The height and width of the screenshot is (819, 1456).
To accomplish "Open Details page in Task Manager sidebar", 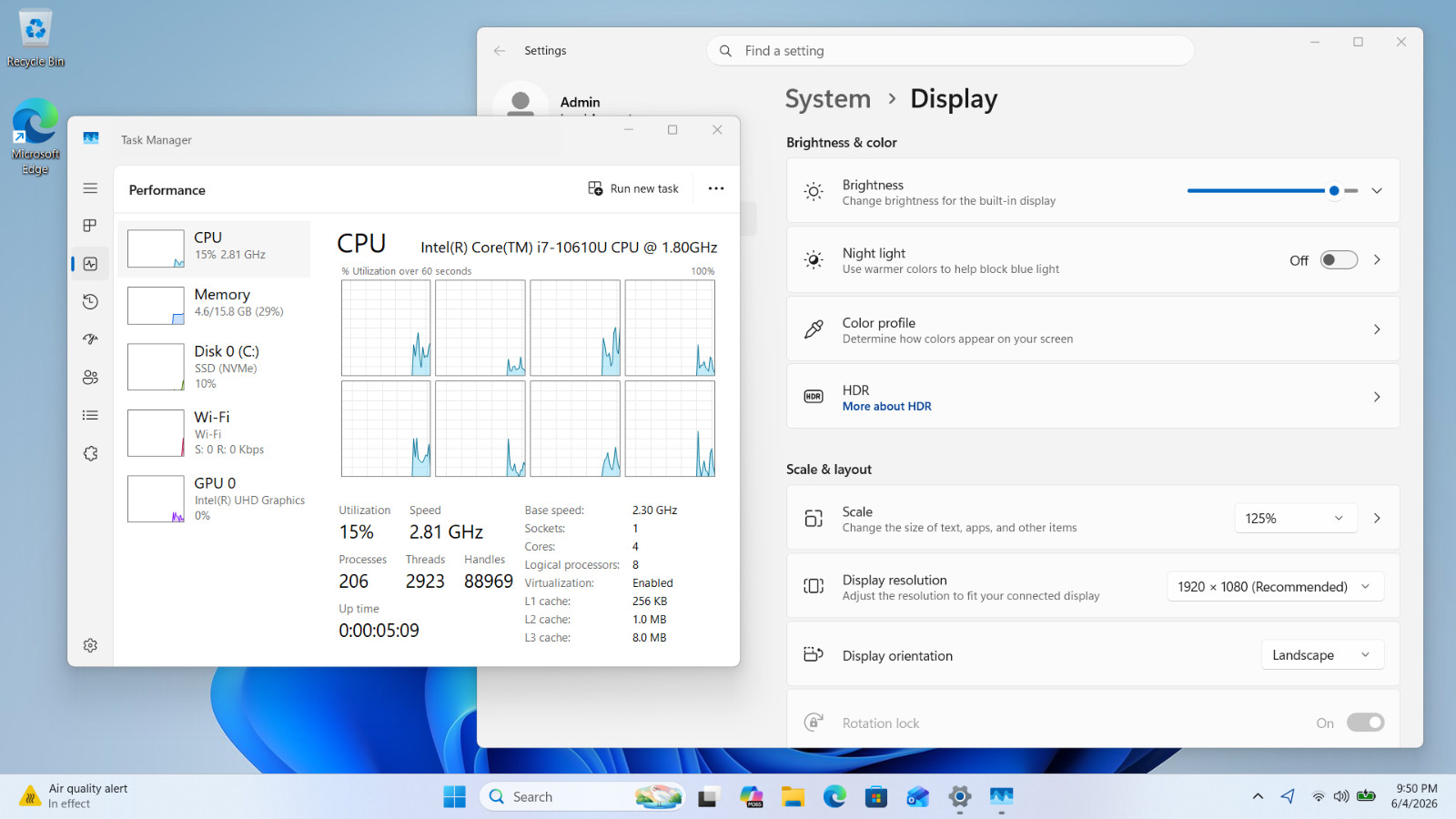I will pos(90,415).
